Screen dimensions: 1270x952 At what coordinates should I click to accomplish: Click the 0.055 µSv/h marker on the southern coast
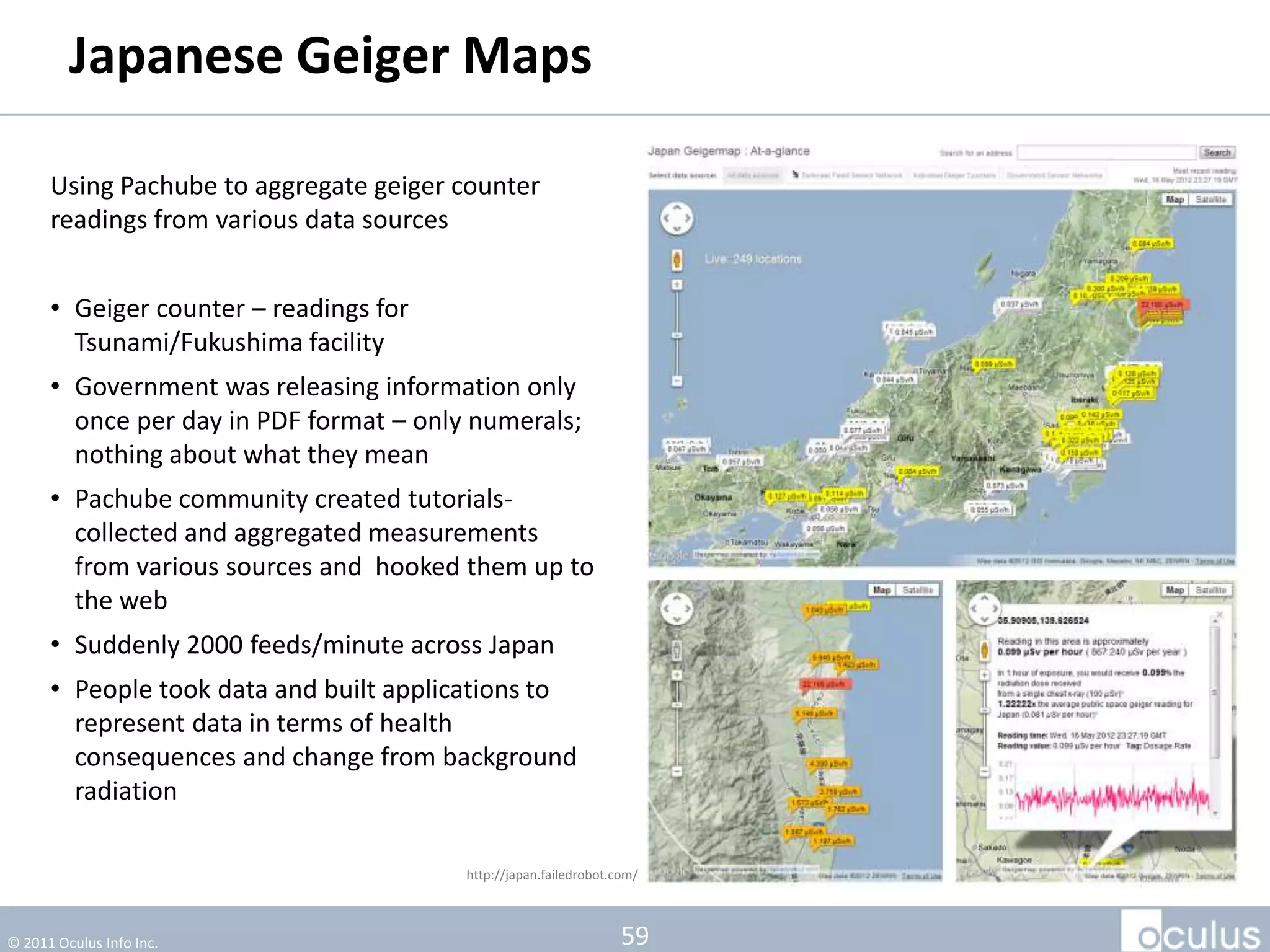990,509
